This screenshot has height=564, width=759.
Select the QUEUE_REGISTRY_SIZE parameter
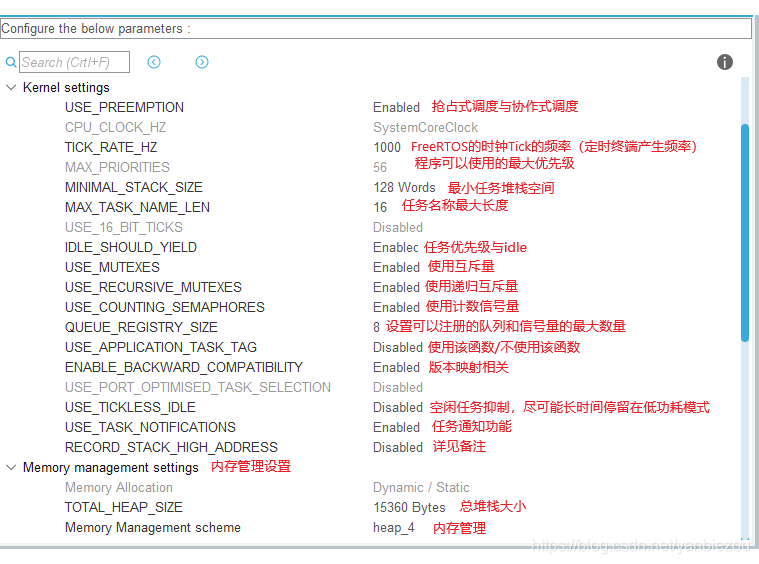pos(141,327)
